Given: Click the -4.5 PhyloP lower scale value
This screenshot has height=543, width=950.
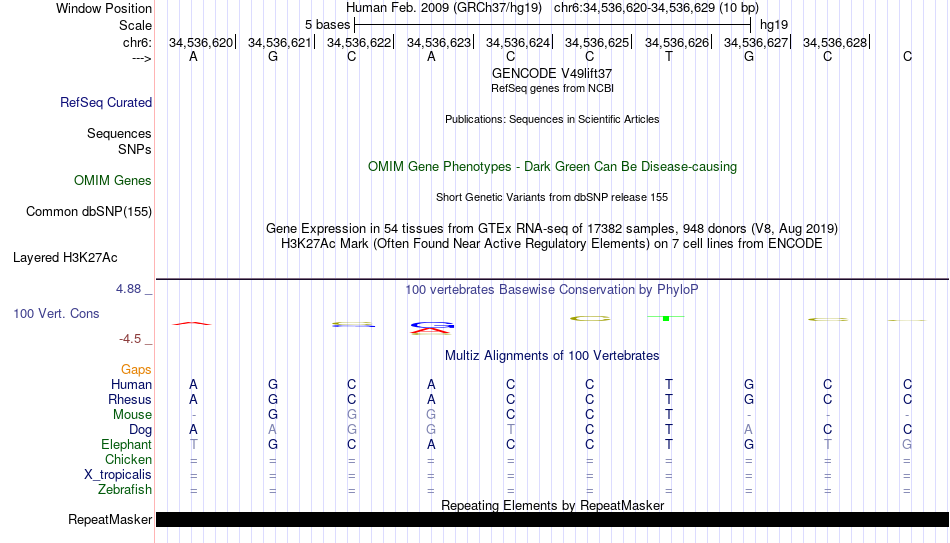Looking at the screenshot, I should pos(130,339).
